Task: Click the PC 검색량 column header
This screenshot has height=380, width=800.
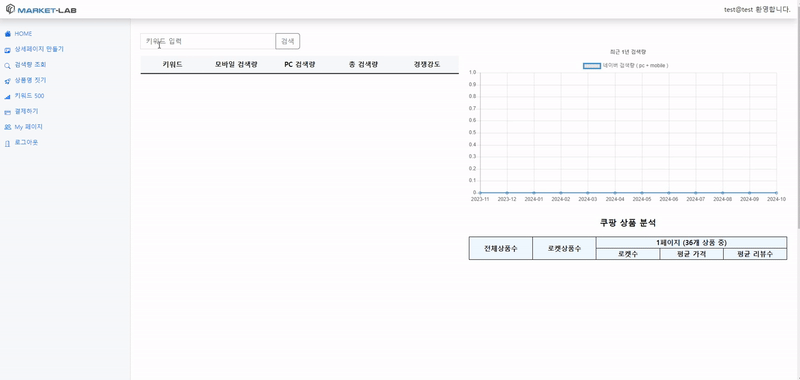Action: 299,65
